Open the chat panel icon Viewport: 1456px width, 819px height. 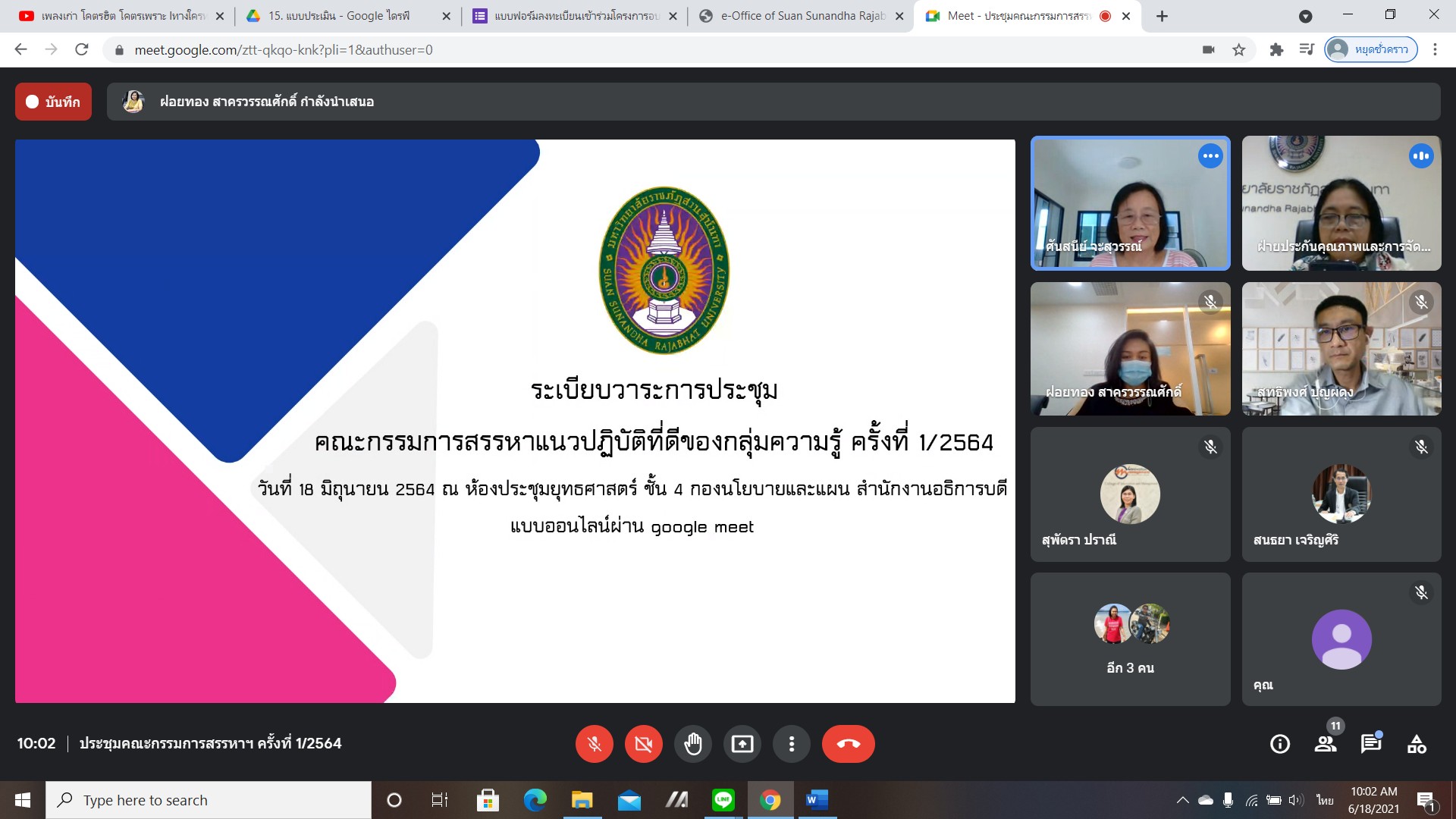(1370, 744)
